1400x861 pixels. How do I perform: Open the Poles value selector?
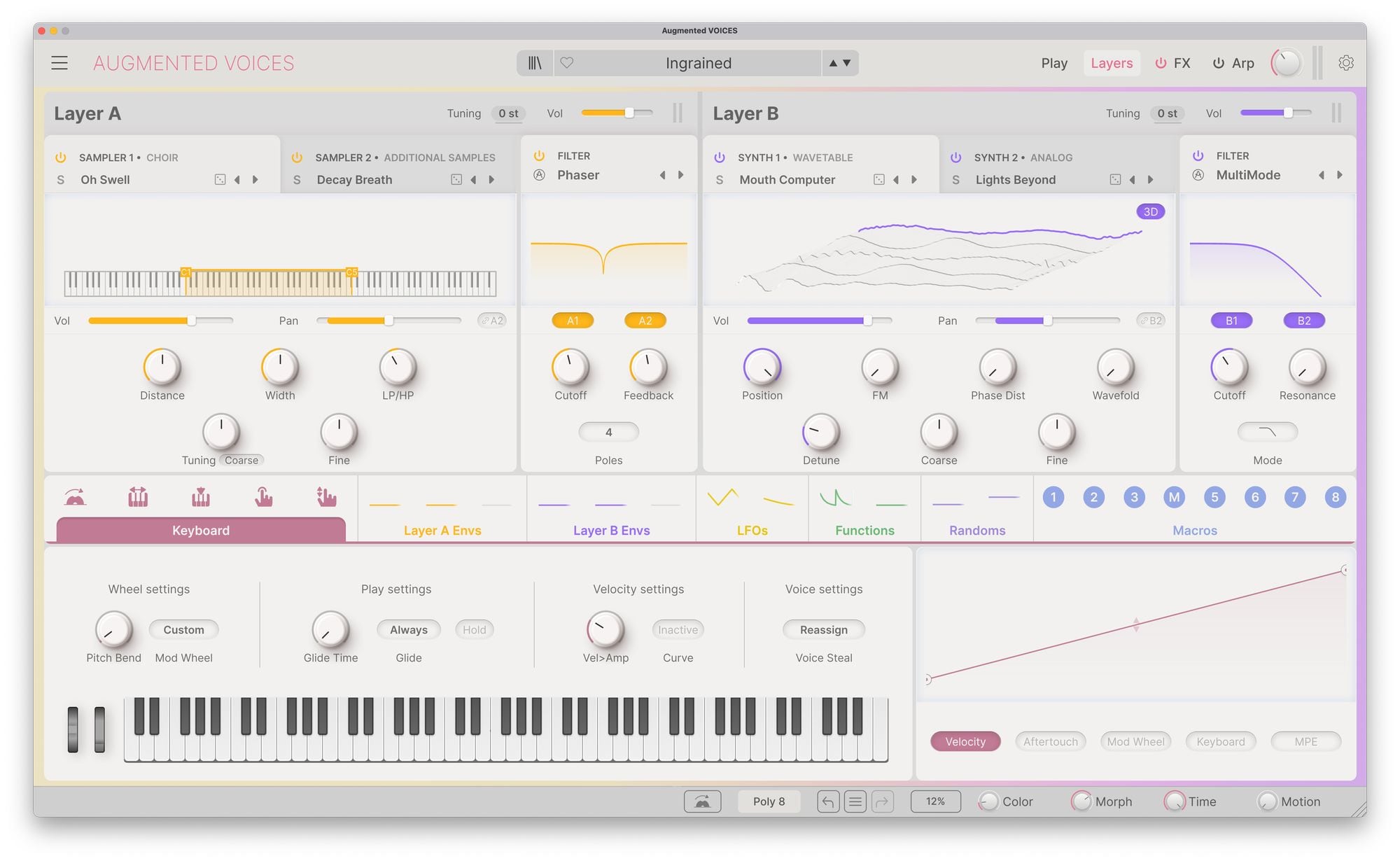pyautogui.click(x=608, y=432)
